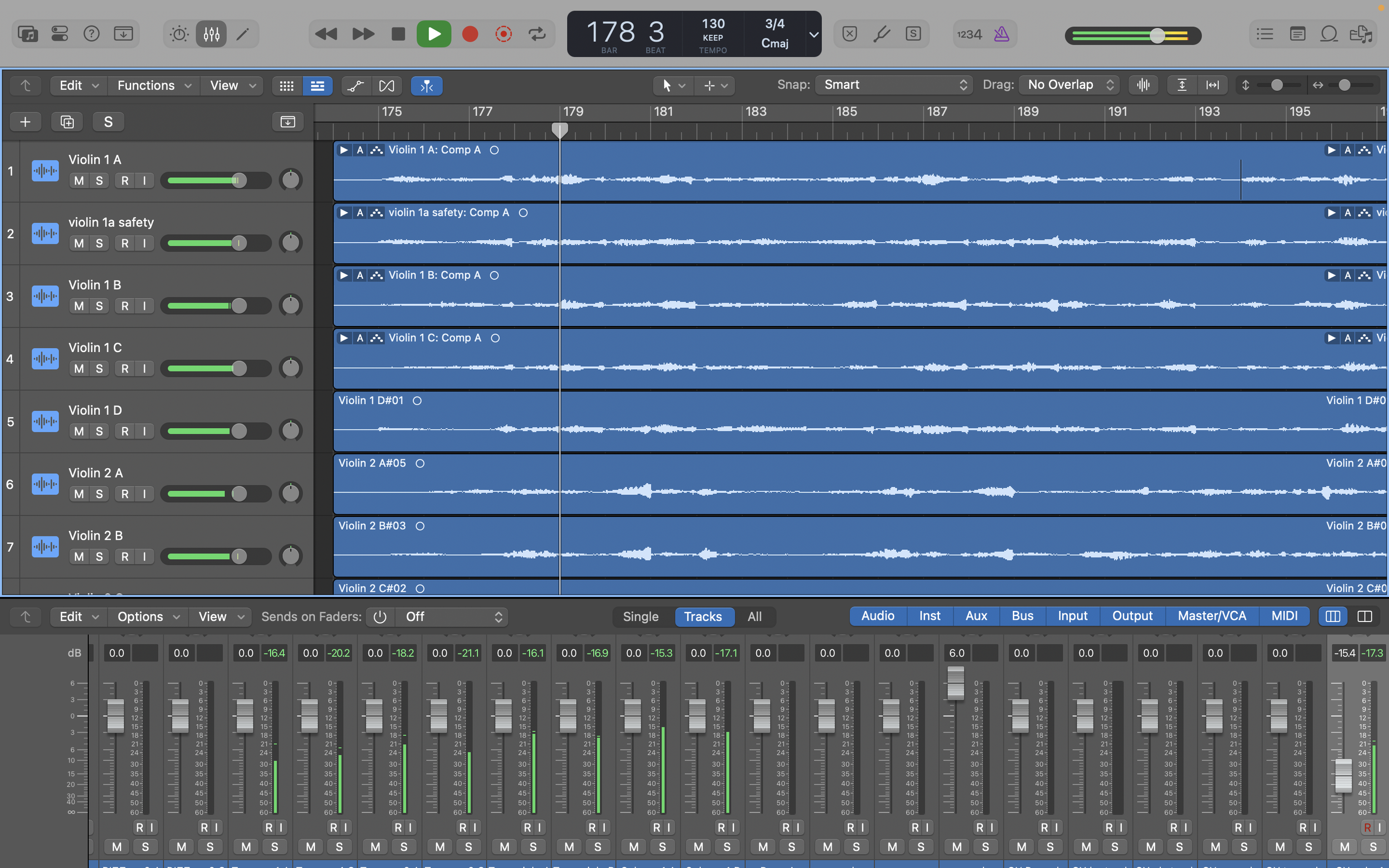This screenshot has width=1389, height=868.
Task: Open the Editors pencil icon
Action: pyautogui.click(x=243, y=34)
